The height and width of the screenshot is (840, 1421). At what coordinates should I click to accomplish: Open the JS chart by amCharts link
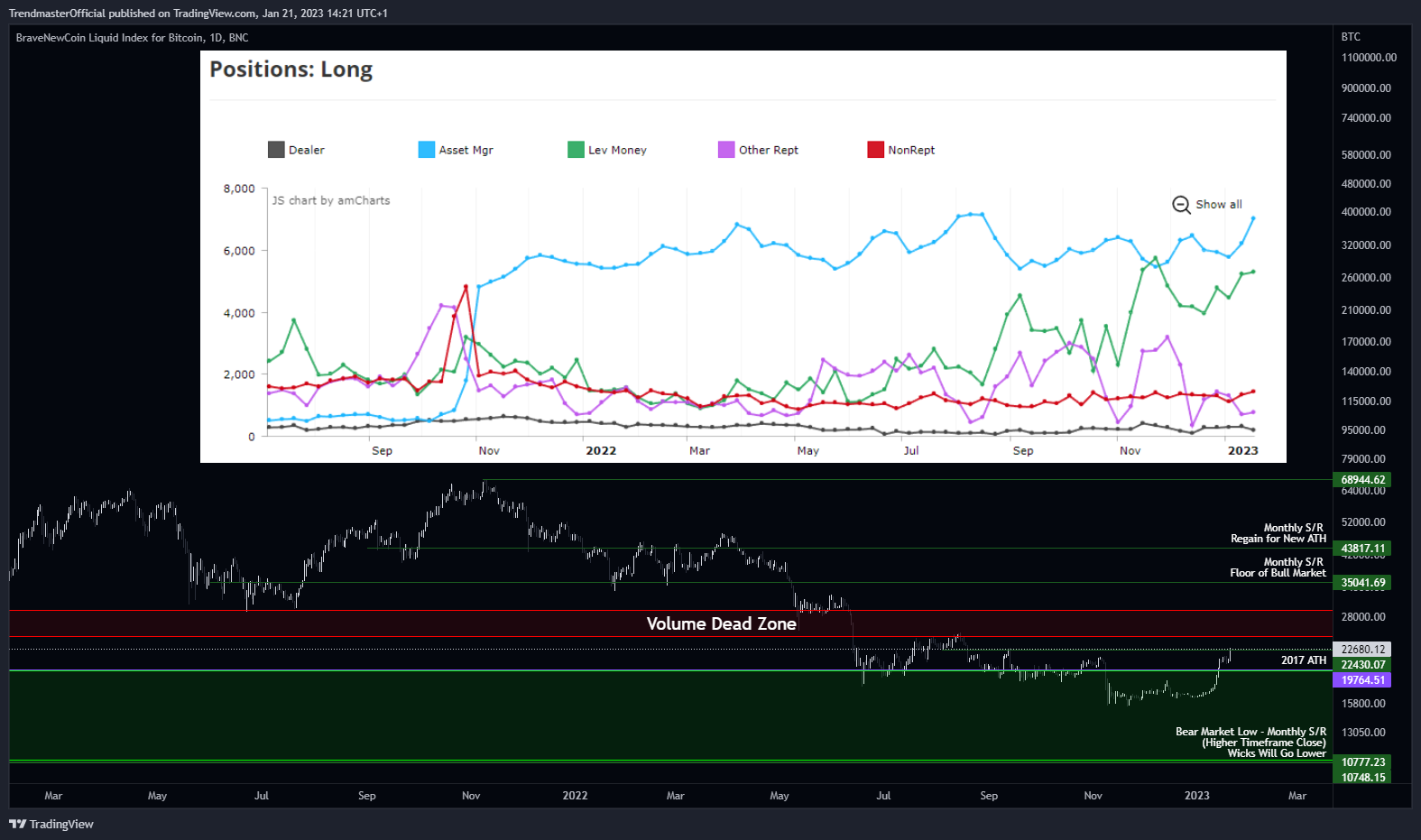tap(331, 200)
